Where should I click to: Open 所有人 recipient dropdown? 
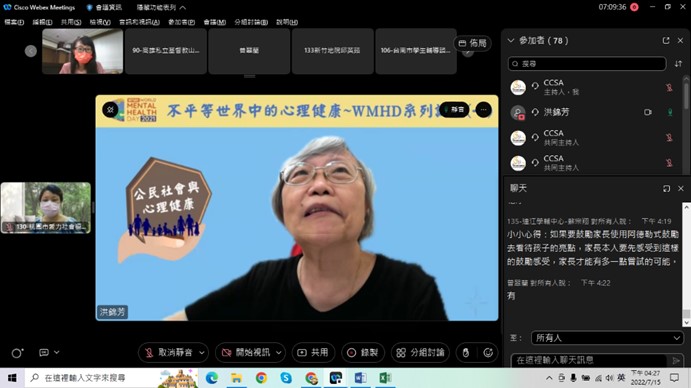[x=607, y=338]
